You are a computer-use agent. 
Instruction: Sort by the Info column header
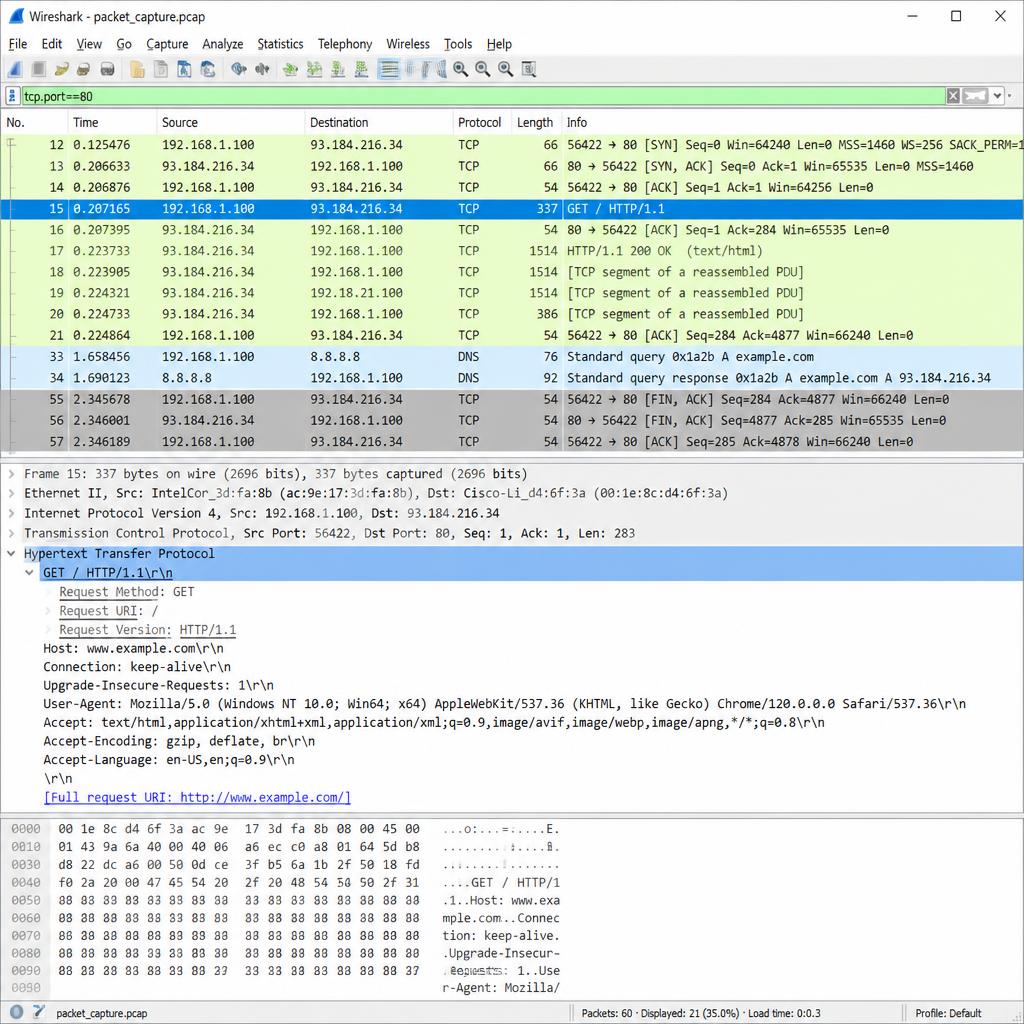coord(792,122)
